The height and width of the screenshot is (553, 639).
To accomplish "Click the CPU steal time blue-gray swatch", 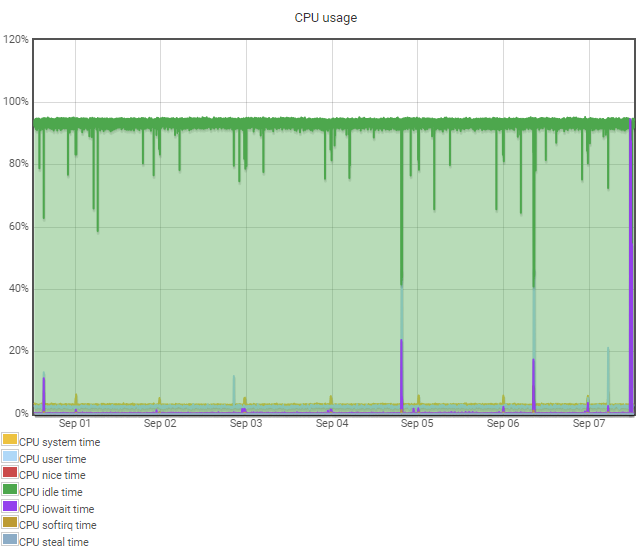I will pyautogui.click(x=10, y=539).
